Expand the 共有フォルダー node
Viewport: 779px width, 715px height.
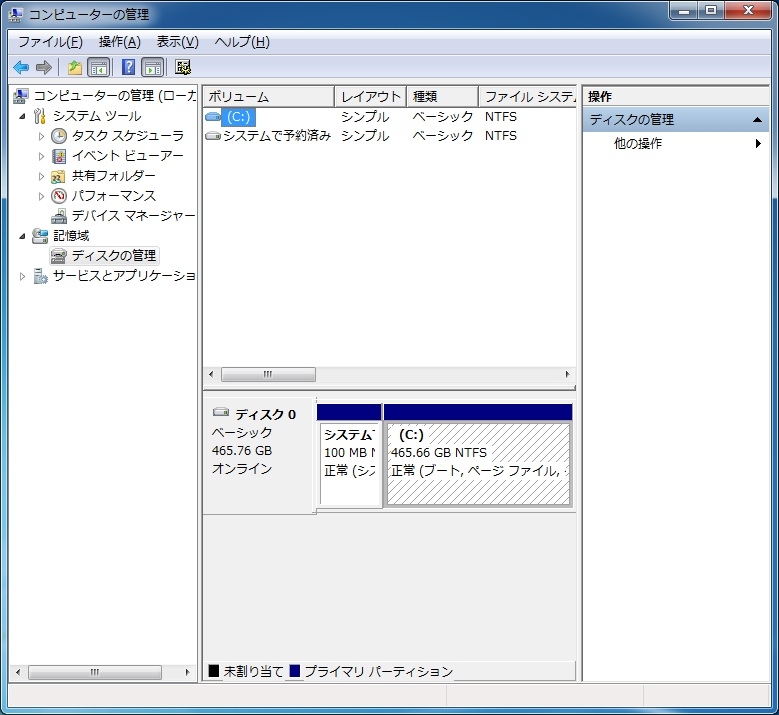click(x=41, y=176)
